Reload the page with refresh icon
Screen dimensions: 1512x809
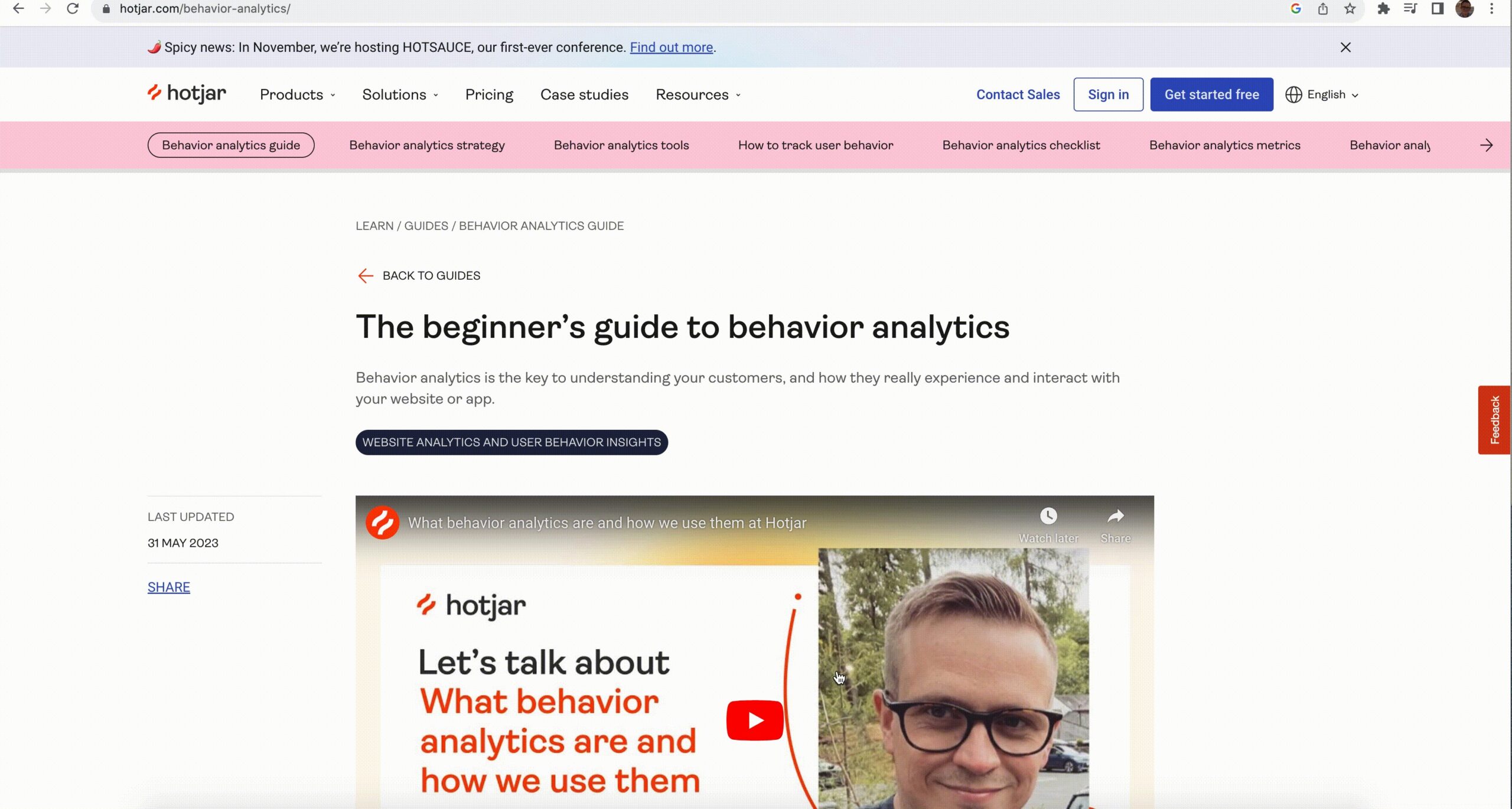coord(73,9)
